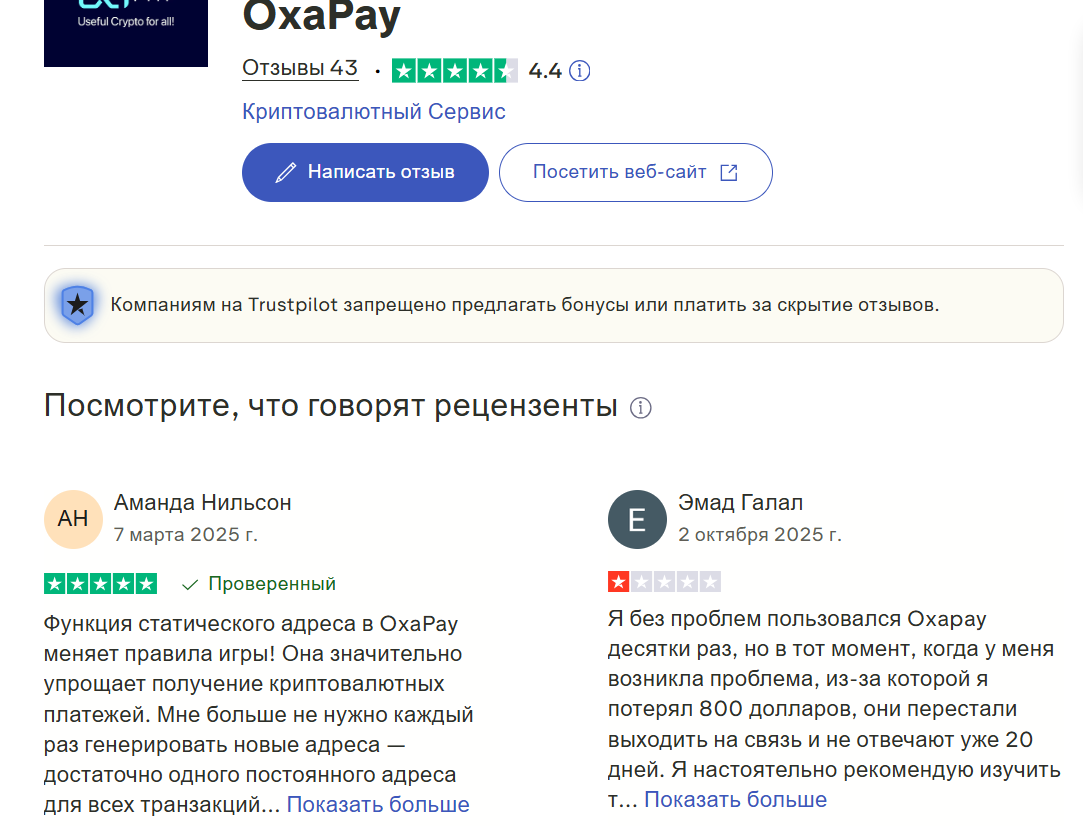
Task: Open the Криптовалютный Сервис category link
Action: pyautogui.click(x=372, y=111)
